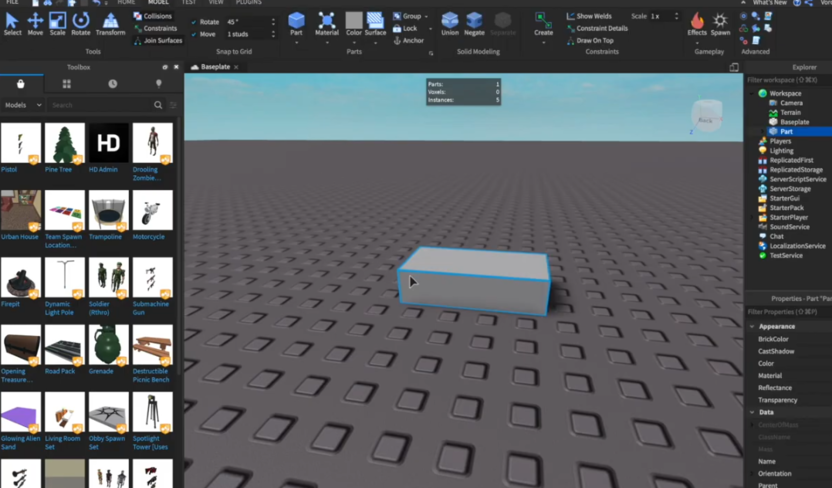Expand the Group dropdown arrow
Viewport: 832px width, 488px height.
coord(426,16)
